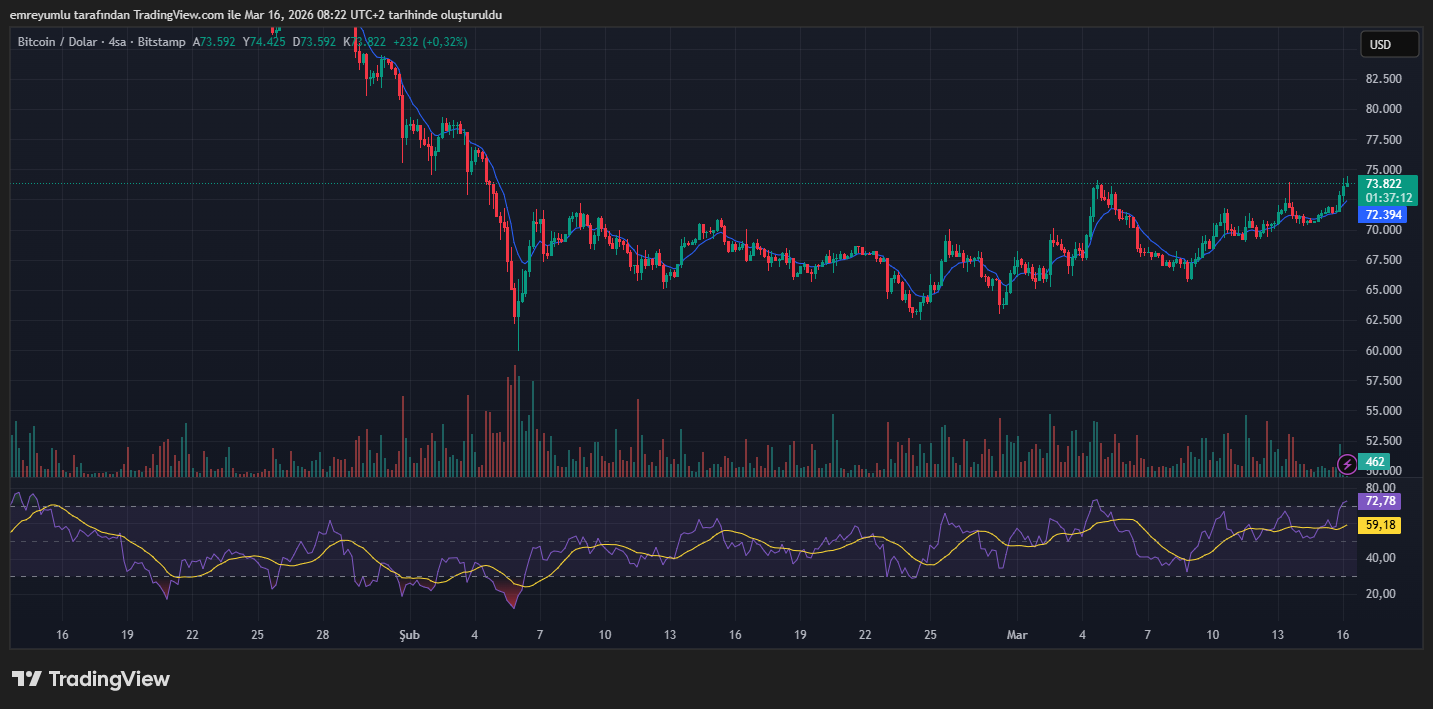
Task: Open the USD currency selector
Action: click(1389, 45)
